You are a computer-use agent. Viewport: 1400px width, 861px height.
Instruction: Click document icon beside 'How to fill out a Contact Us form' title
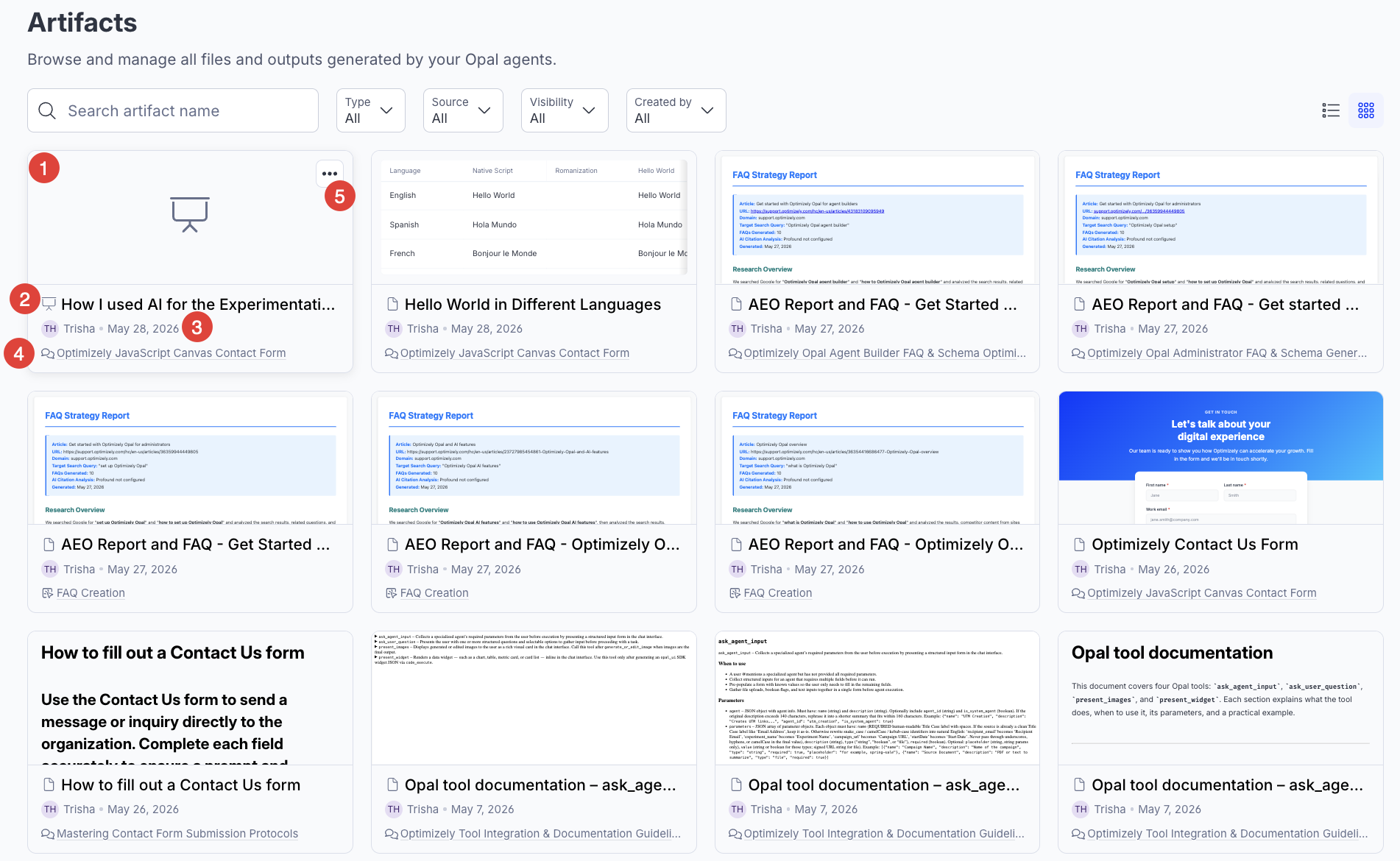point(49,784)
